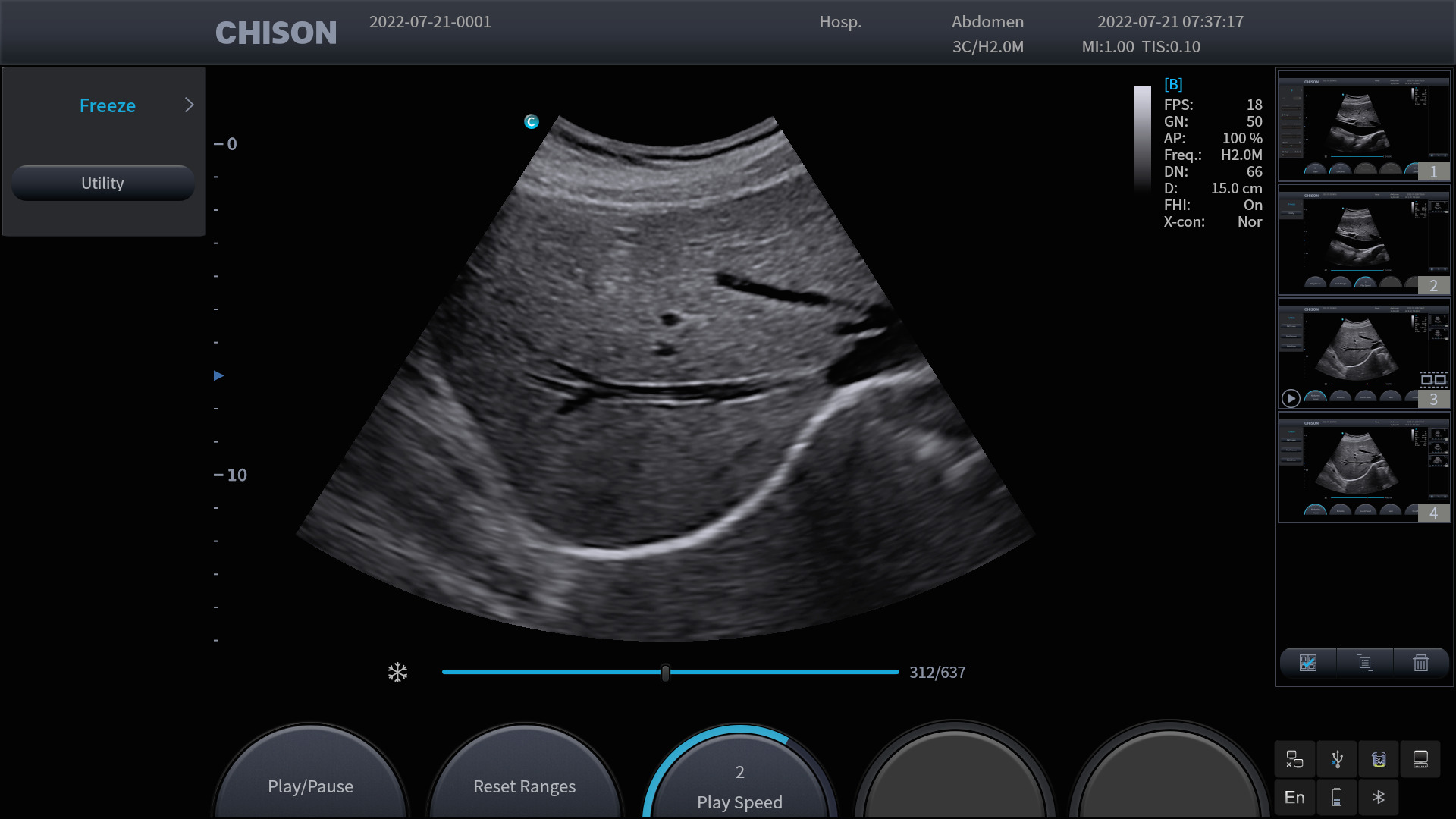Open saved image thumbnail 4
The width and height of the screenshot is (1456, 819).
coord(1364,466)
